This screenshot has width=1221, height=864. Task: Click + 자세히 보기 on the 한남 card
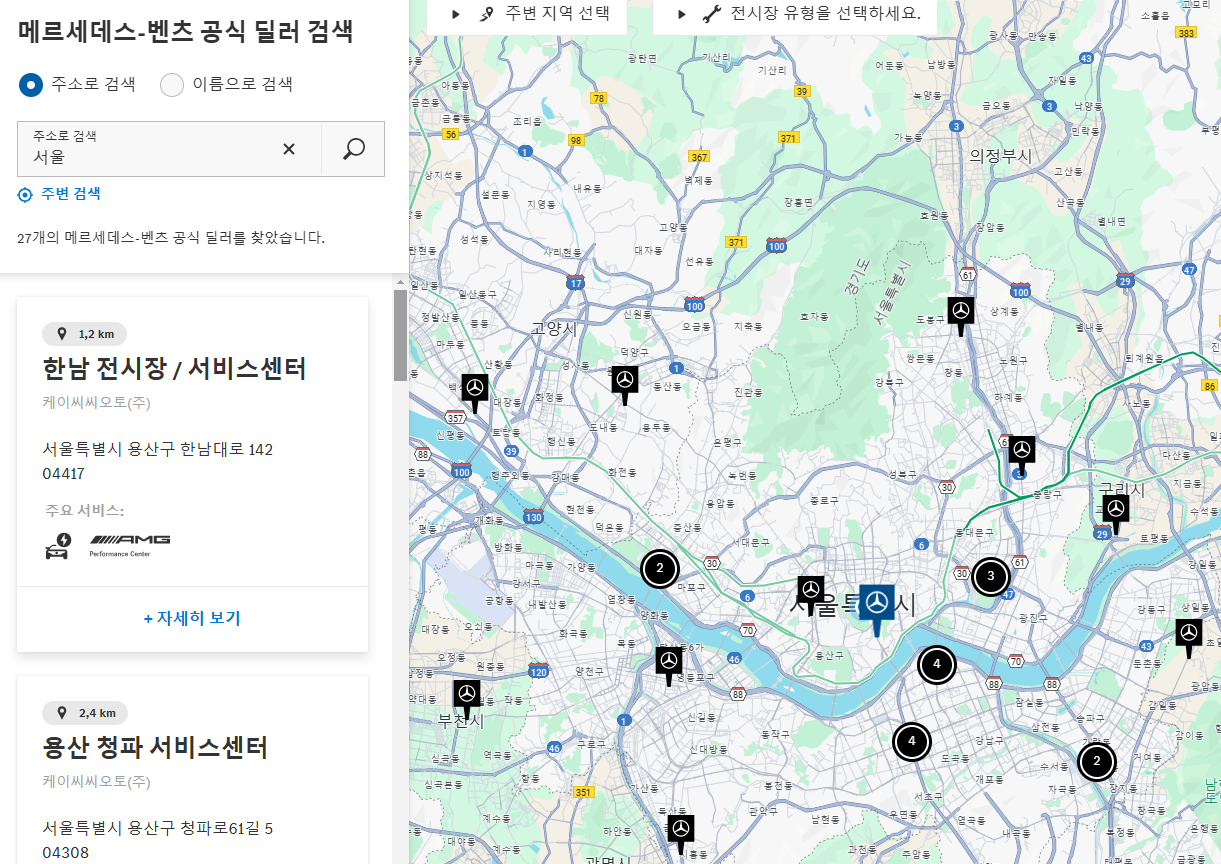click(192, 618)
